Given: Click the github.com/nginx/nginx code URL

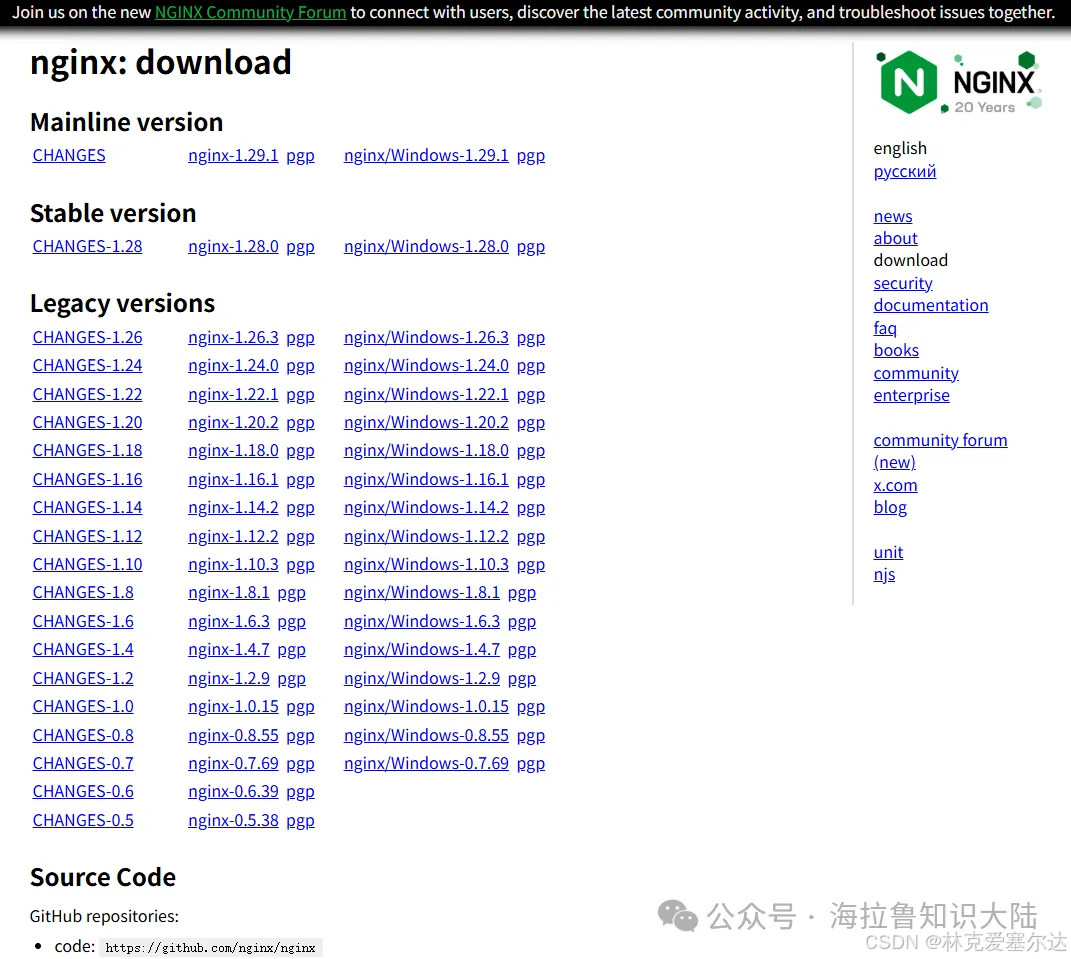Looking at the screenshot, I should pos(210,947).
